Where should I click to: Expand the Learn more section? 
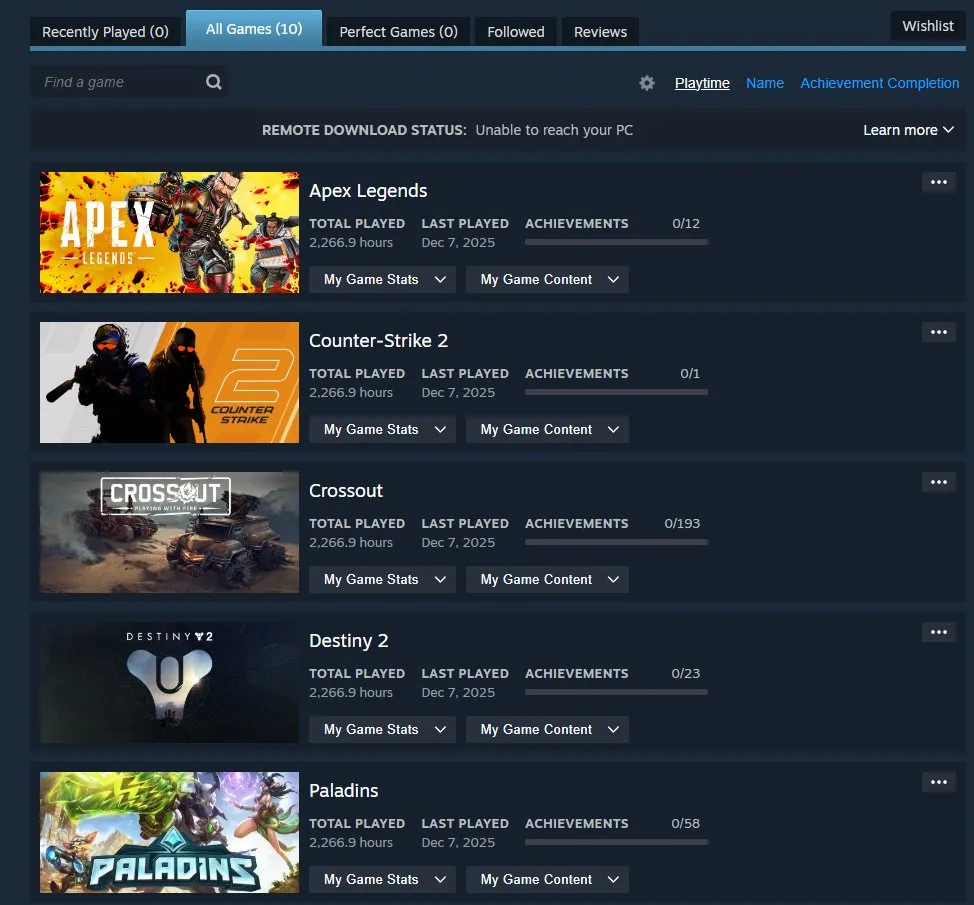pos(908,130)
